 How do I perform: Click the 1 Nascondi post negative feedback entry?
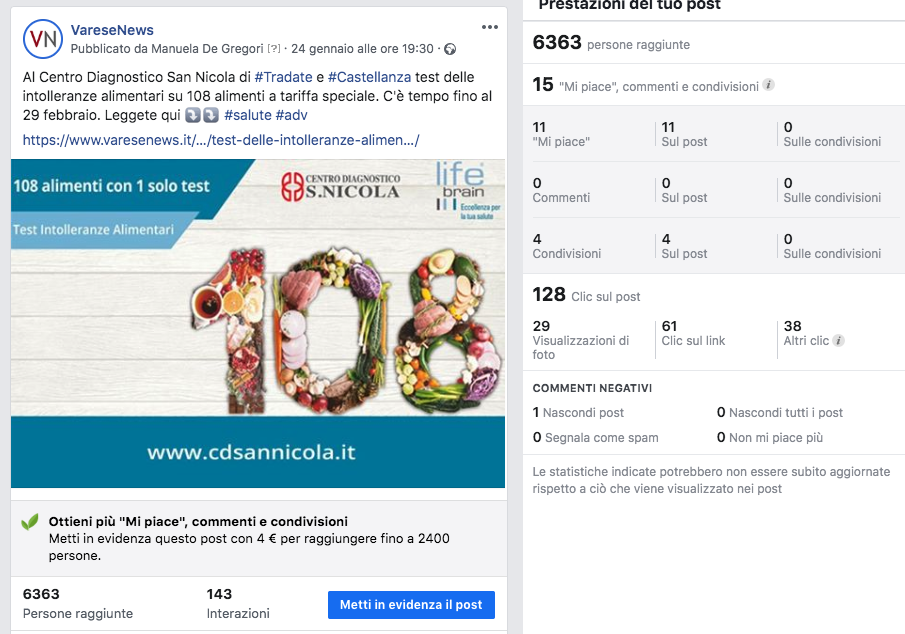[x=578, y=412]
